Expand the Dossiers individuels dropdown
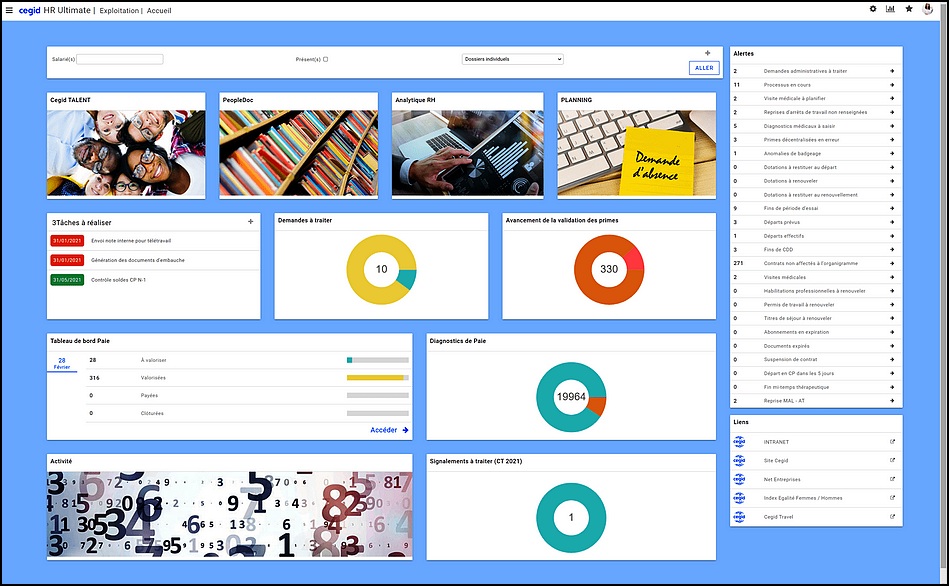949x586 pixels. [513, 59]
